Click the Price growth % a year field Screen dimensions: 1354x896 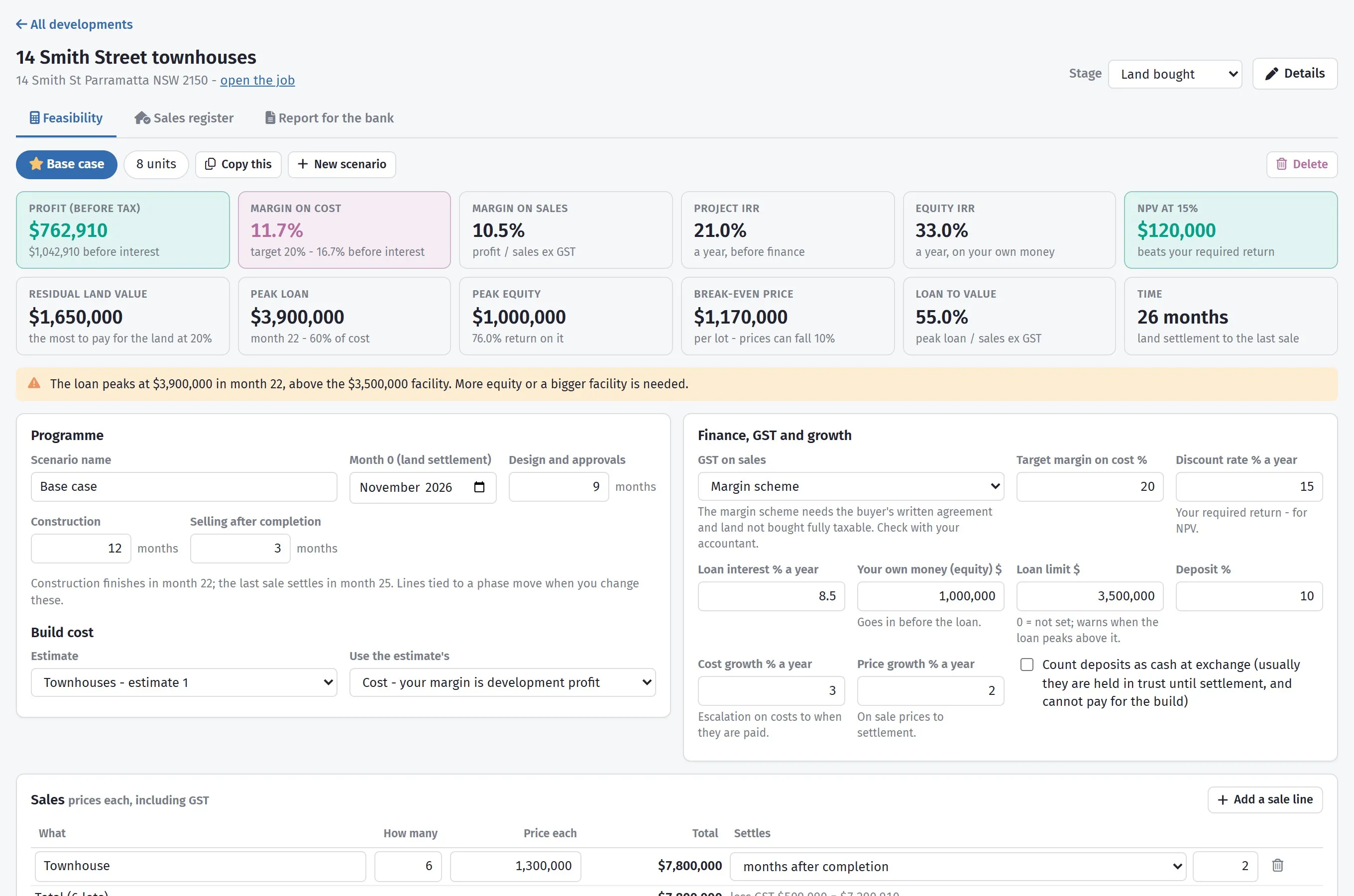pyautogui.click(x=930, y=690)
